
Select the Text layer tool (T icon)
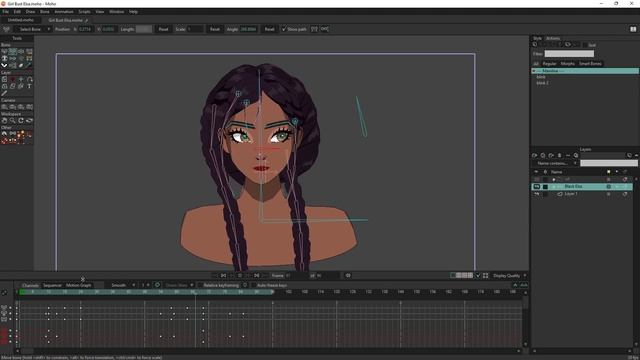(x=29, y=86)
